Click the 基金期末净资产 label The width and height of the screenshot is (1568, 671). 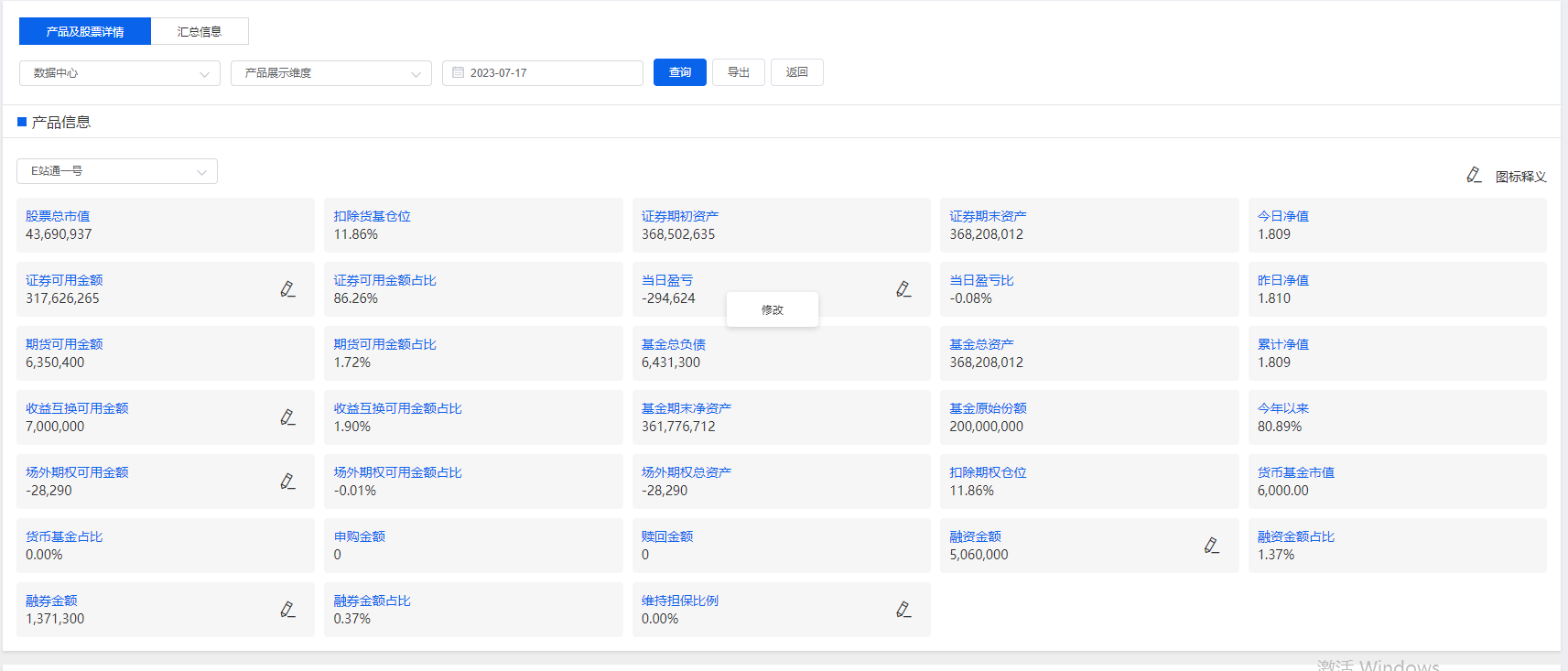[x=687, y=408]
